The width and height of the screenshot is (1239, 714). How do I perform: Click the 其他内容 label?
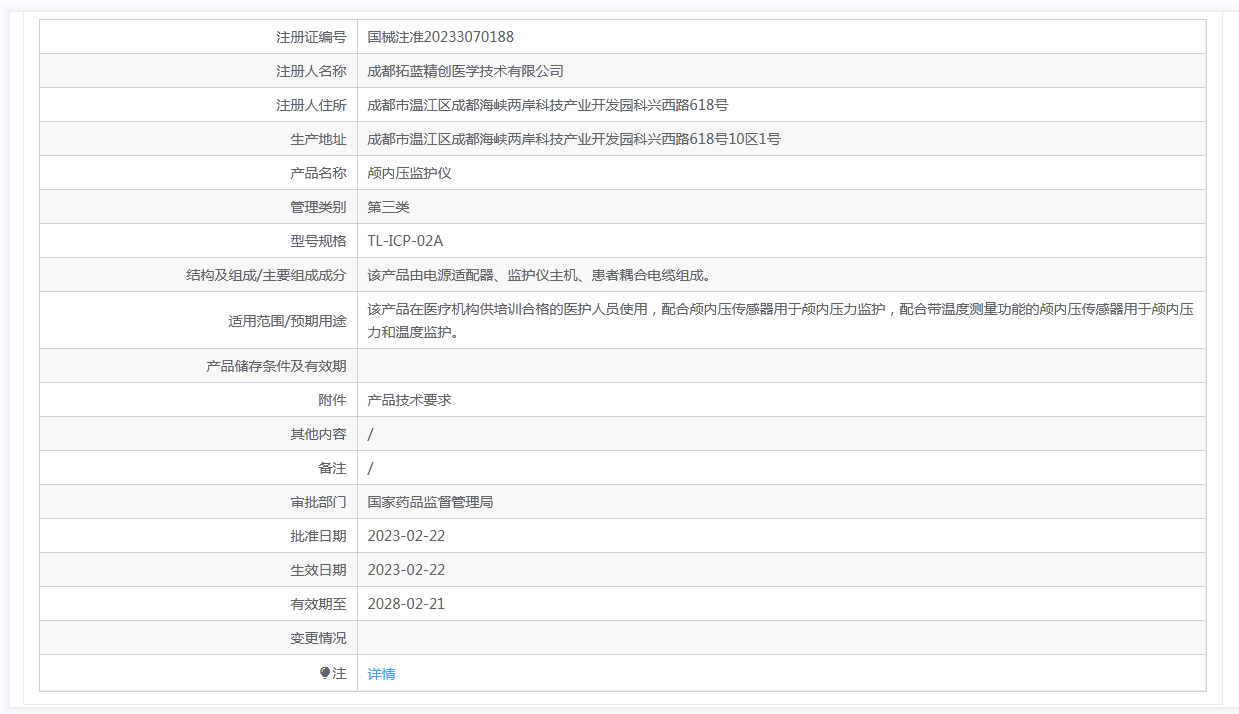coord(318,434)
